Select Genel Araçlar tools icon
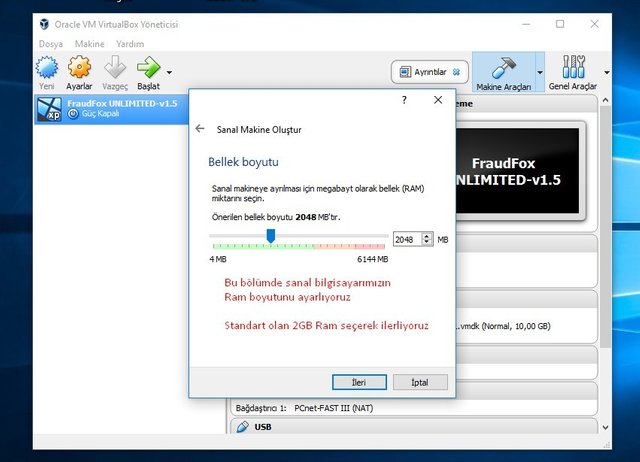This screenshot has width=640, height=462. tap(573, 67)
